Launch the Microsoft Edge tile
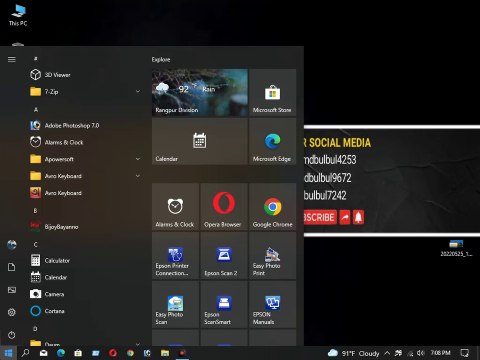Viewport: 480px width, 360px height. tap(272, 141)
